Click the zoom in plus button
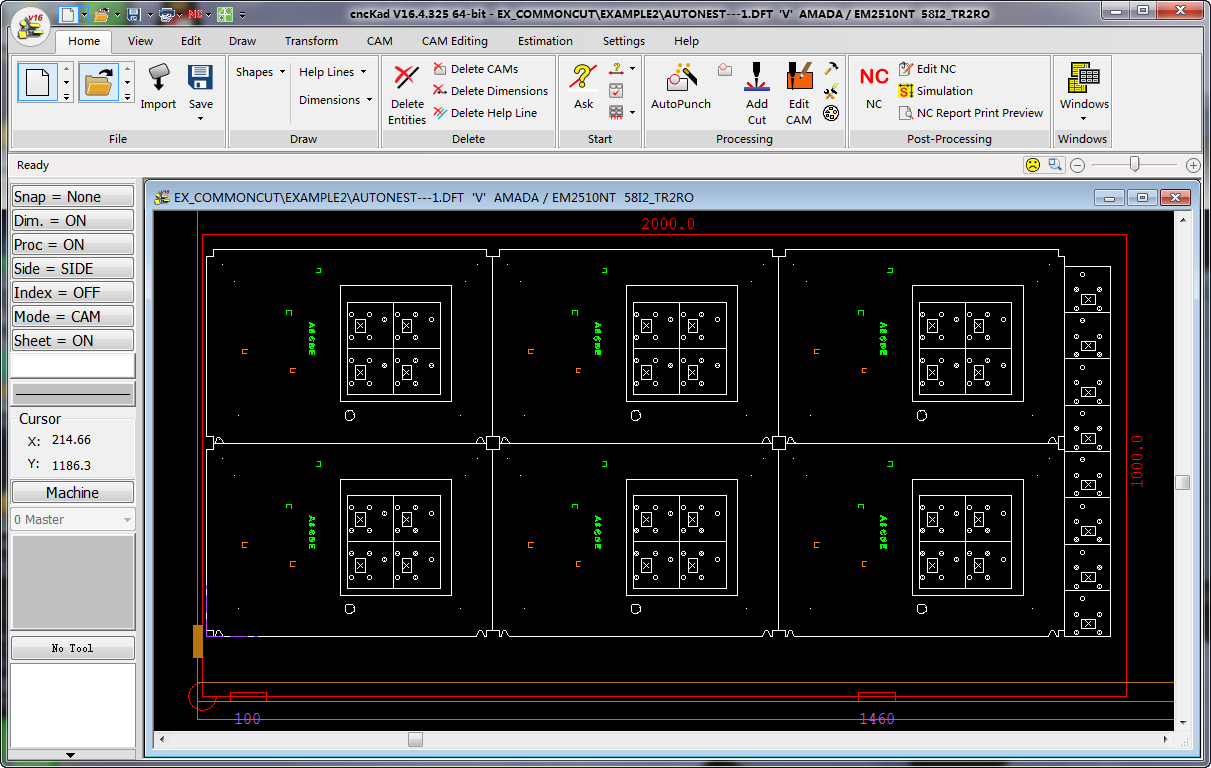The width and height of the screenshot is (1211, 768). click(1193, 165)
